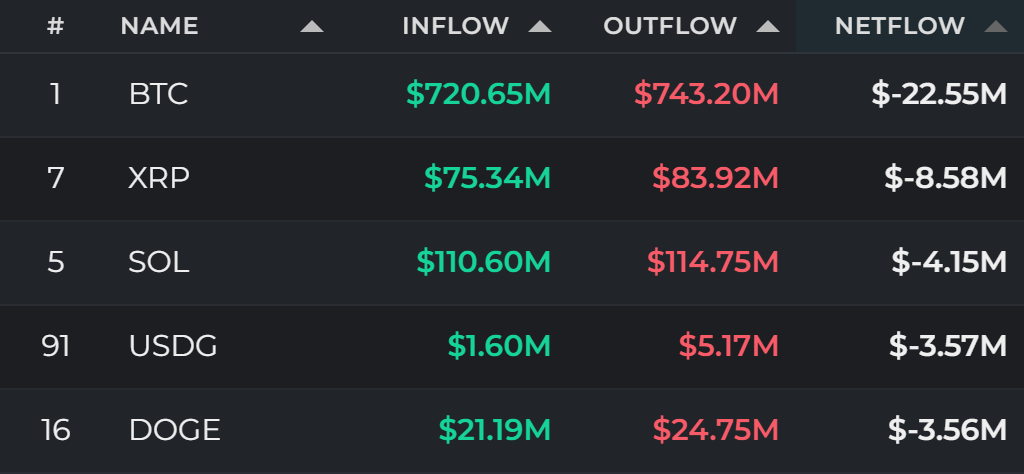1024x474 pixels.
Task: Click the rank number 91 cell
Action: (56, 346)
